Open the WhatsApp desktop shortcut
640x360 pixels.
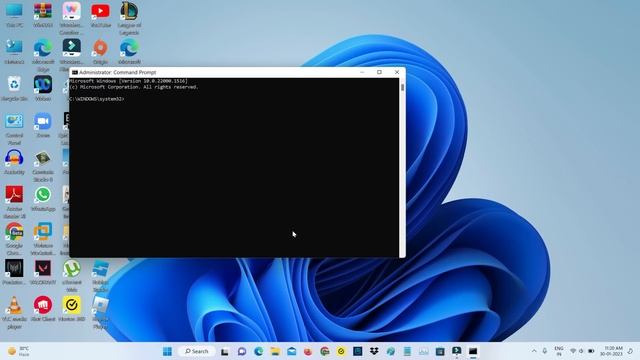pos(43,199)
